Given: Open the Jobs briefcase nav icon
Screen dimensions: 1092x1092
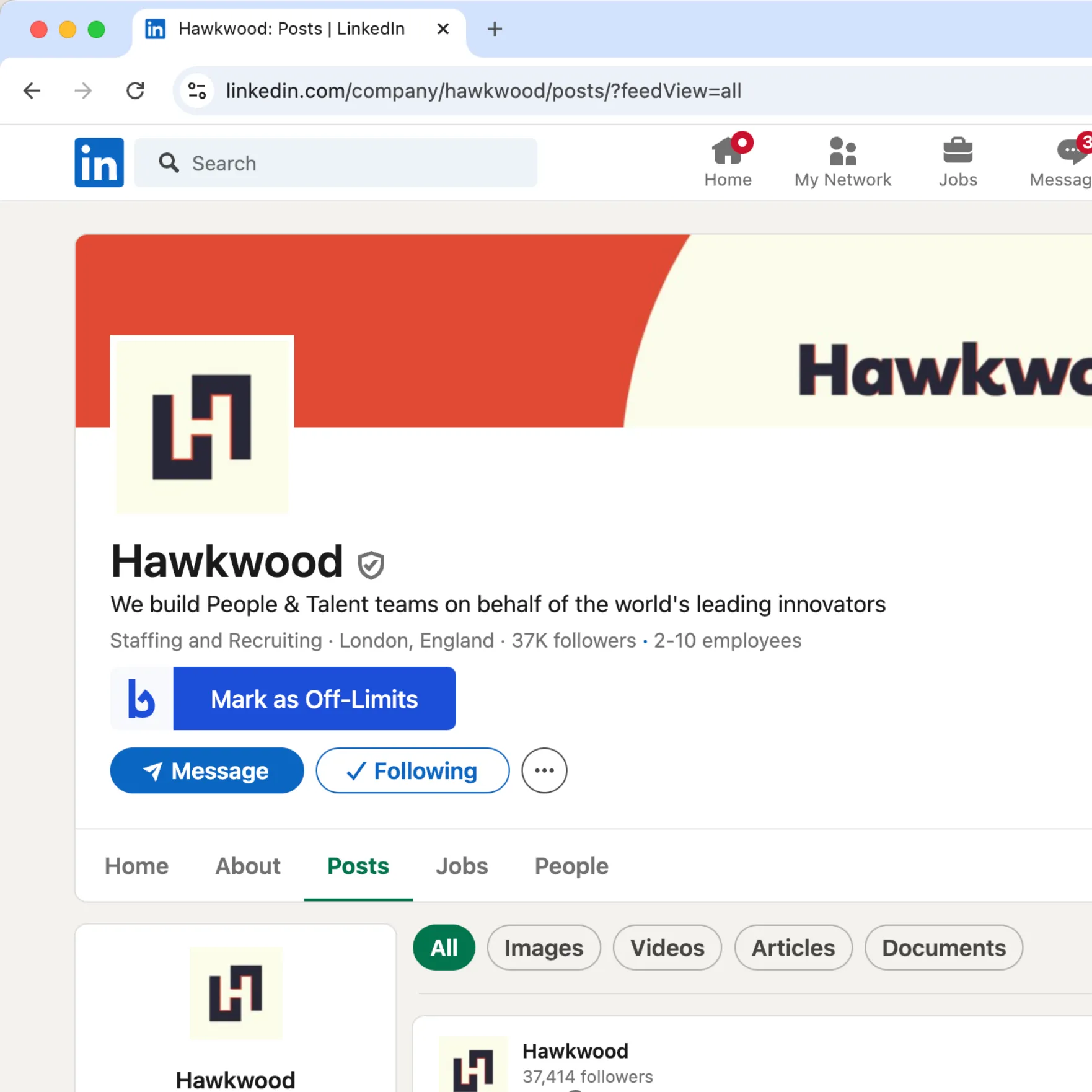Looking at the screenshot, I should click(x=958, y=162).
